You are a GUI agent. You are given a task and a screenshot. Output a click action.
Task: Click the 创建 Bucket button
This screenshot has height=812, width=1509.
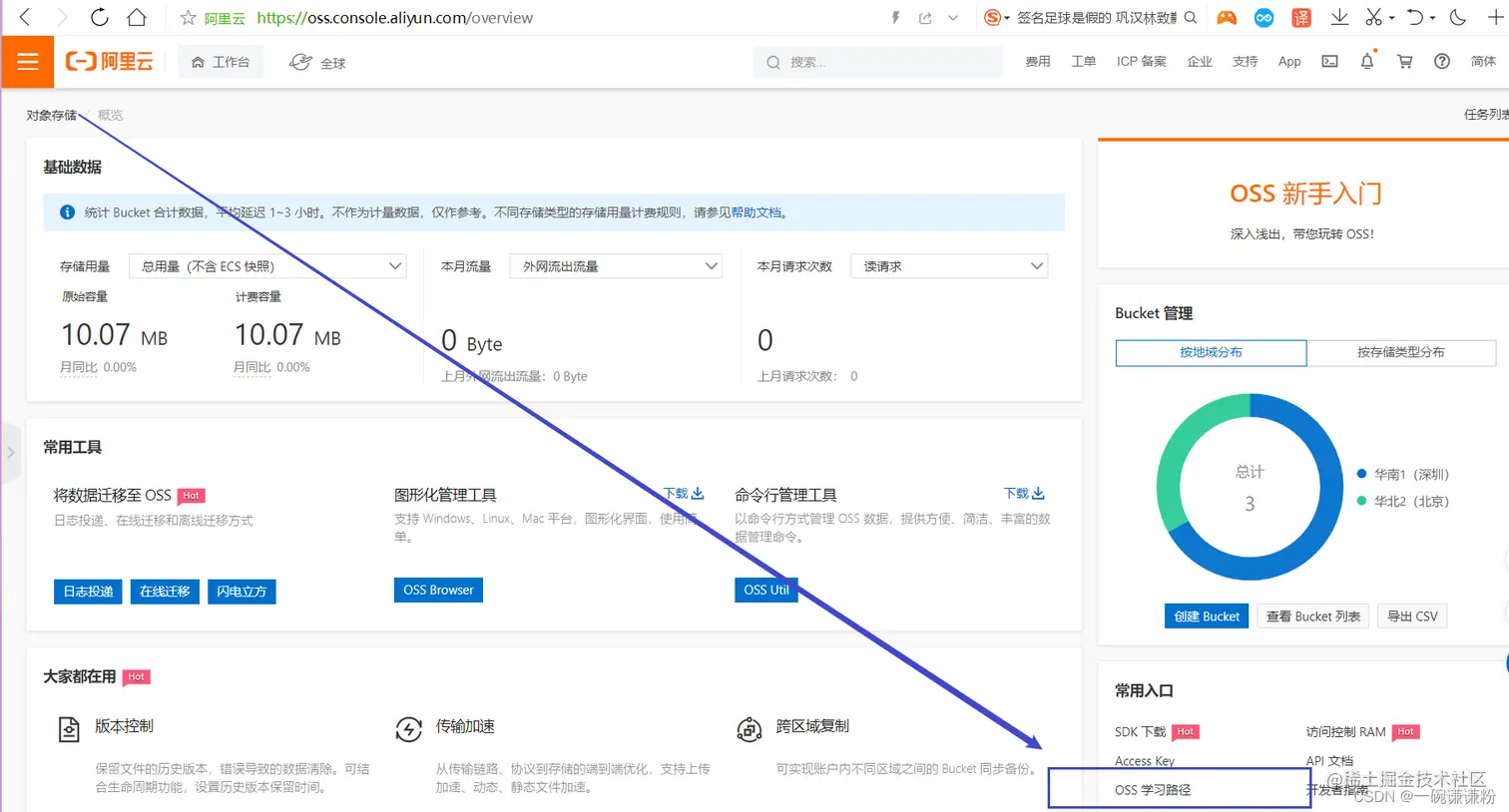point(1207,616)
